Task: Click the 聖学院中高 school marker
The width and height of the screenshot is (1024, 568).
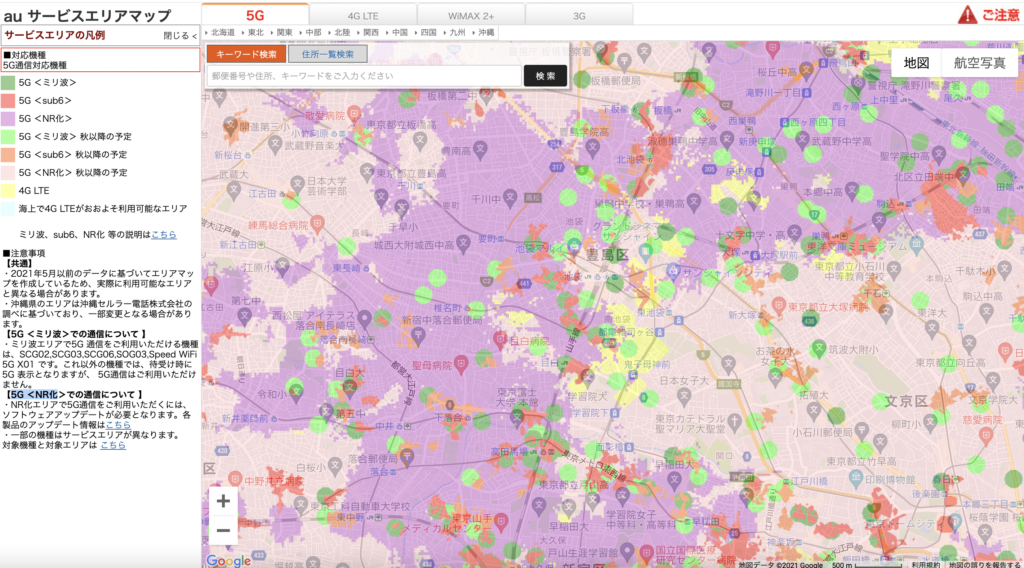Action: 938,154
